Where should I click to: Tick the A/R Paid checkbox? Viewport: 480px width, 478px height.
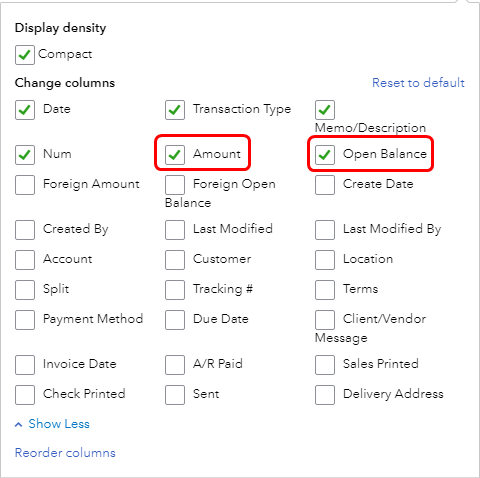click(x=175, y=365)
